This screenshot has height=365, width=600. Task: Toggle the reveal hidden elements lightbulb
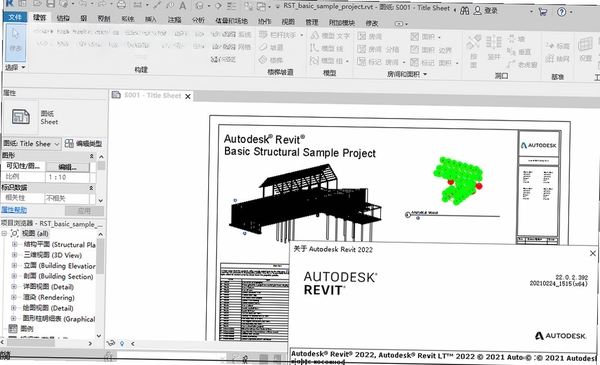122,343
